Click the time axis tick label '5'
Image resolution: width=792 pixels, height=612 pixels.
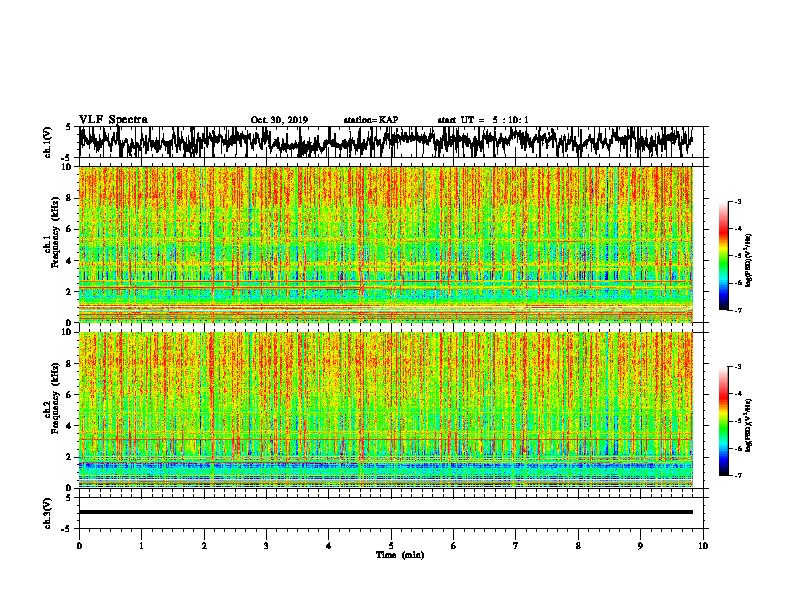pos(391,545)
